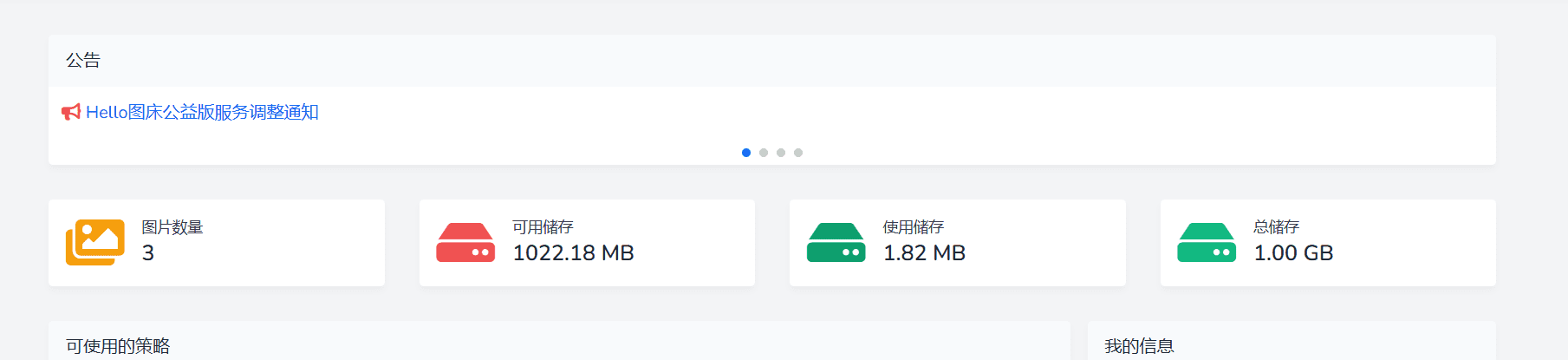Screen dimensions: 1568x360
Task: Click the 可使用的策略 panel header
Action: click(118, 346)
